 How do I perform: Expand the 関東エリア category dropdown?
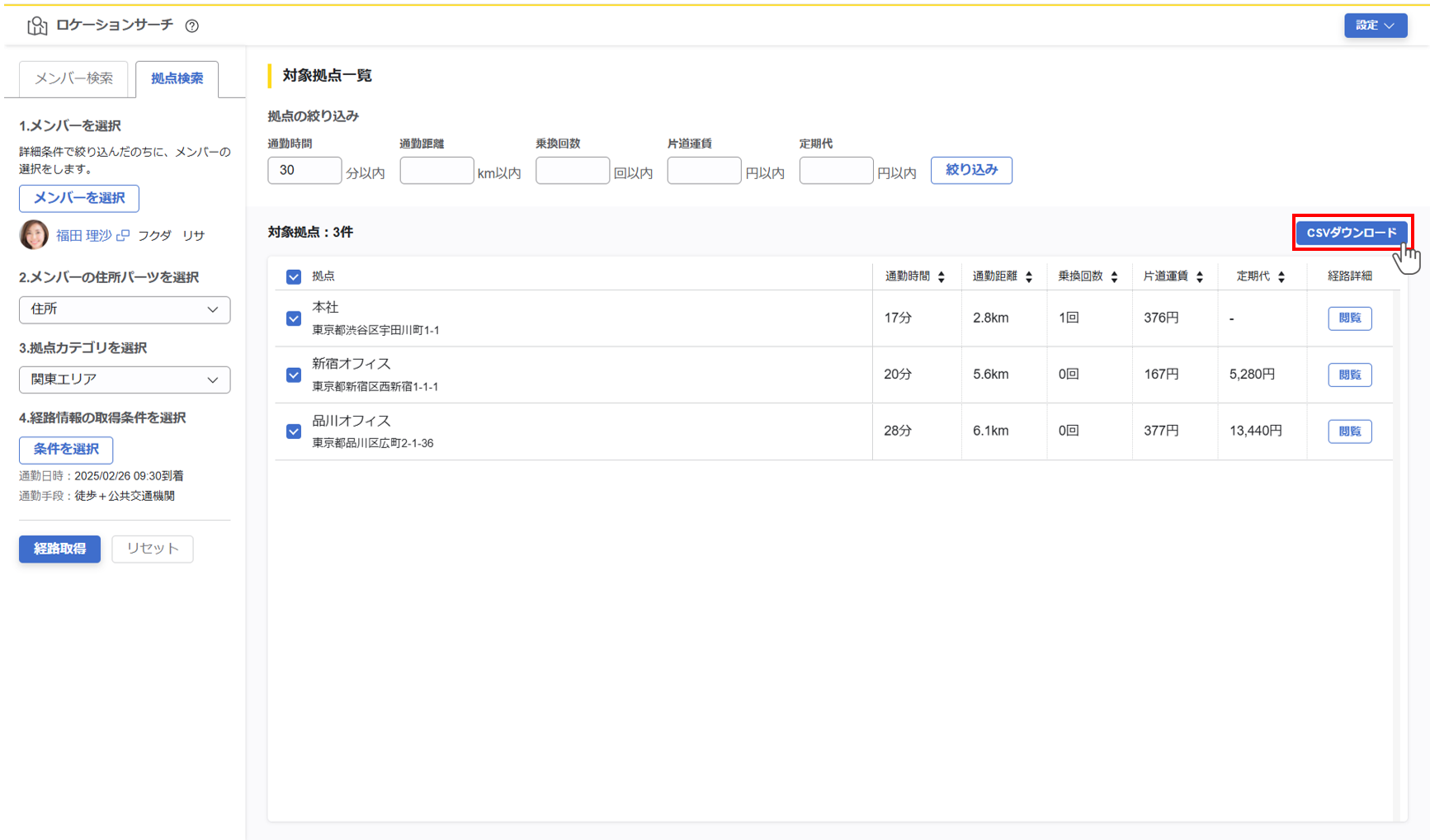tap(125, 380)
